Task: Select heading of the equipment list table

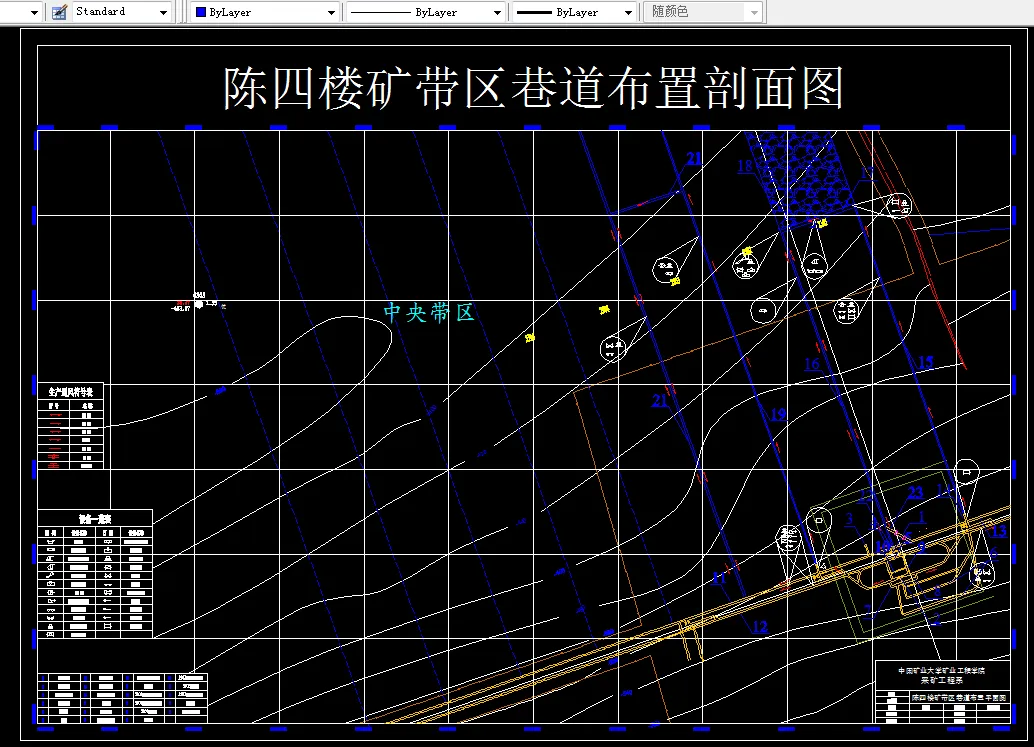Action: pos(95,518)
